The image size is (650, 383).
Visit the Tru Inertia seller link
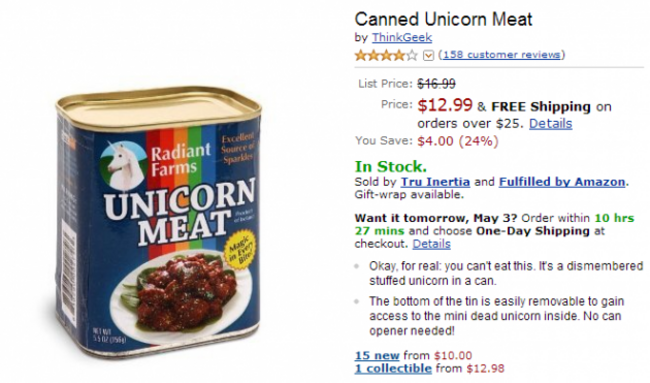click(x=435, y=182)
